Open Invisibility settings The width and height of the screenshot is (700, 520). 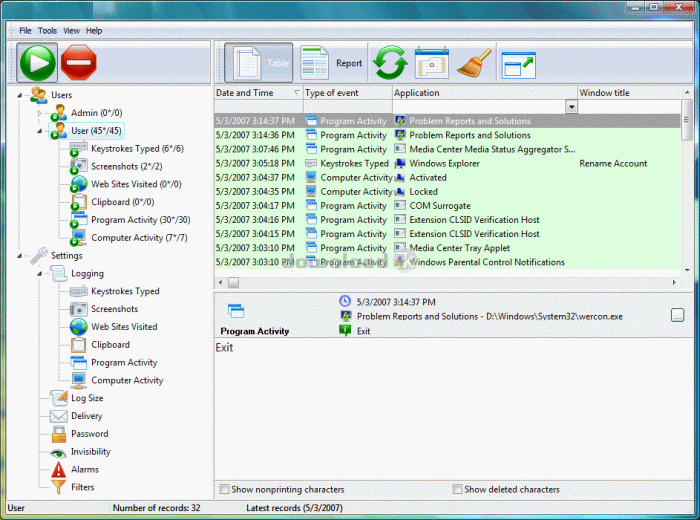coord(91,452)
